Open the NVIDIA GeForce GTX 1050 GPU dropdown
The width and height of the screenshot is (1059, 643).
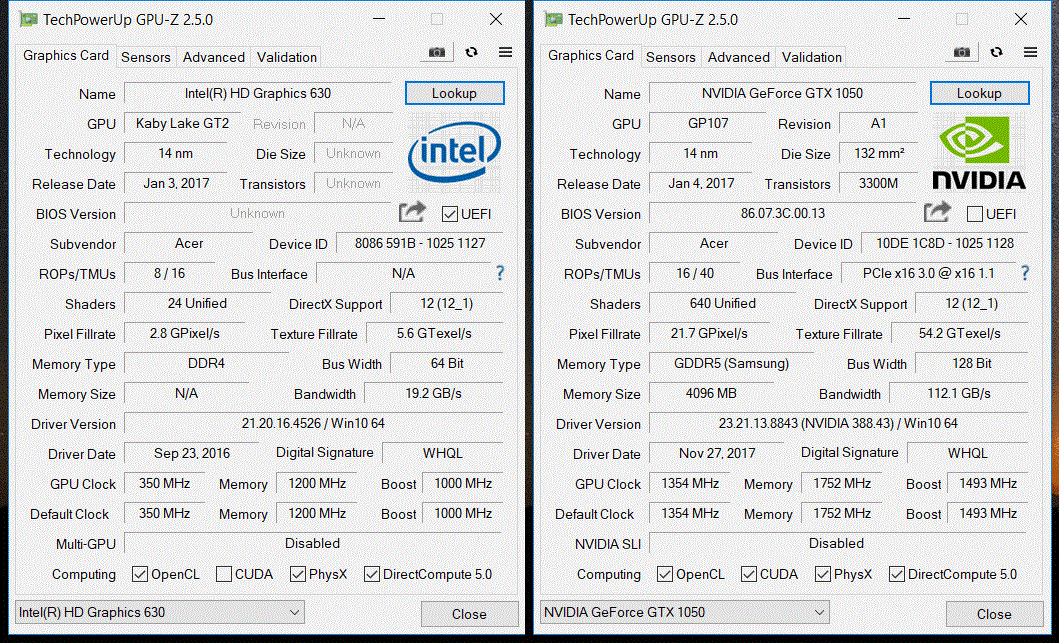pyautogui.click(x=684, y=613)
